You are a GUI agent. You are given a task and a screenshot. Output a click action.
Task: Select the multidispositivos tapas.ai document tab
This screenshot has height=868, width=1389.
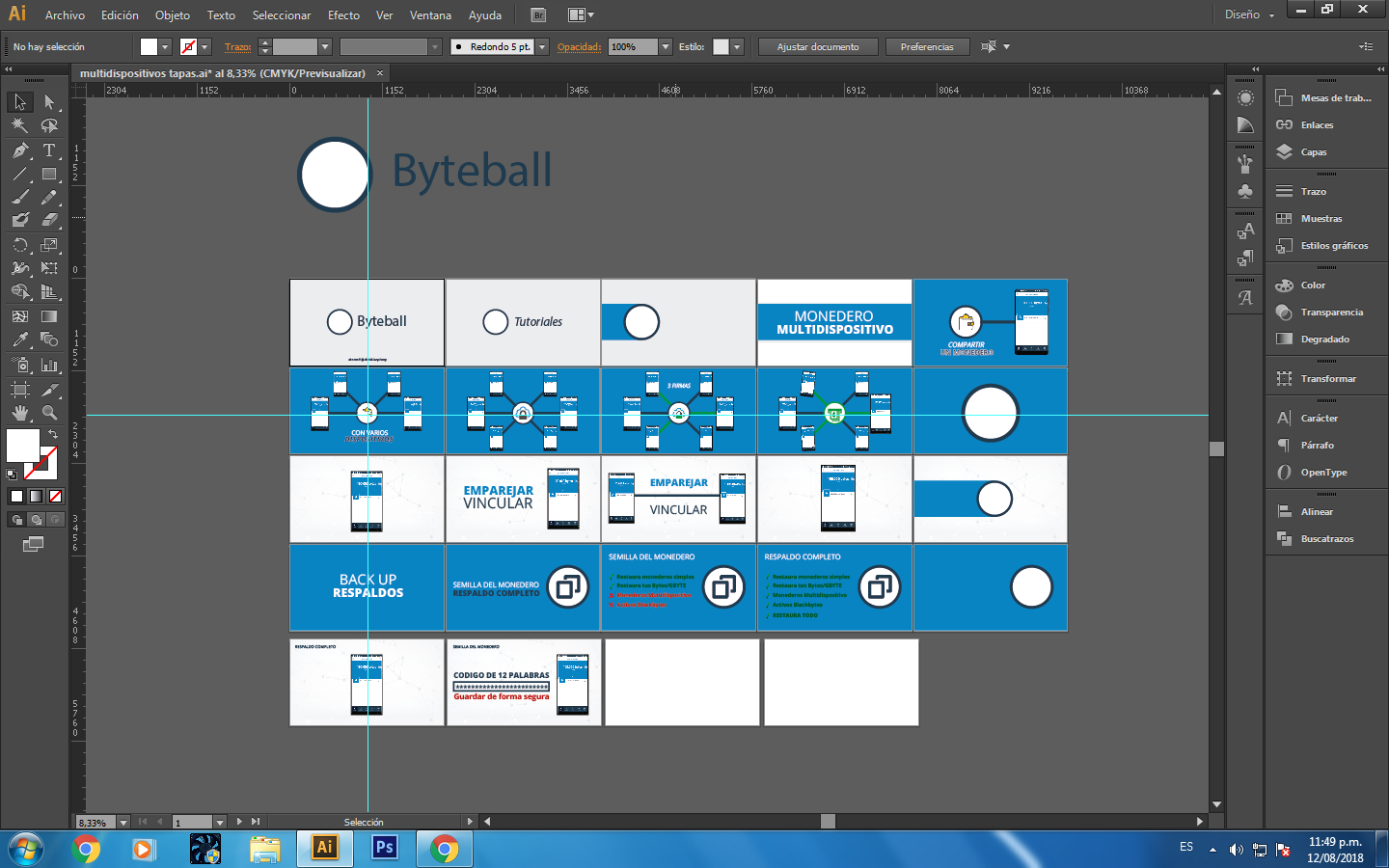[231, 73]
